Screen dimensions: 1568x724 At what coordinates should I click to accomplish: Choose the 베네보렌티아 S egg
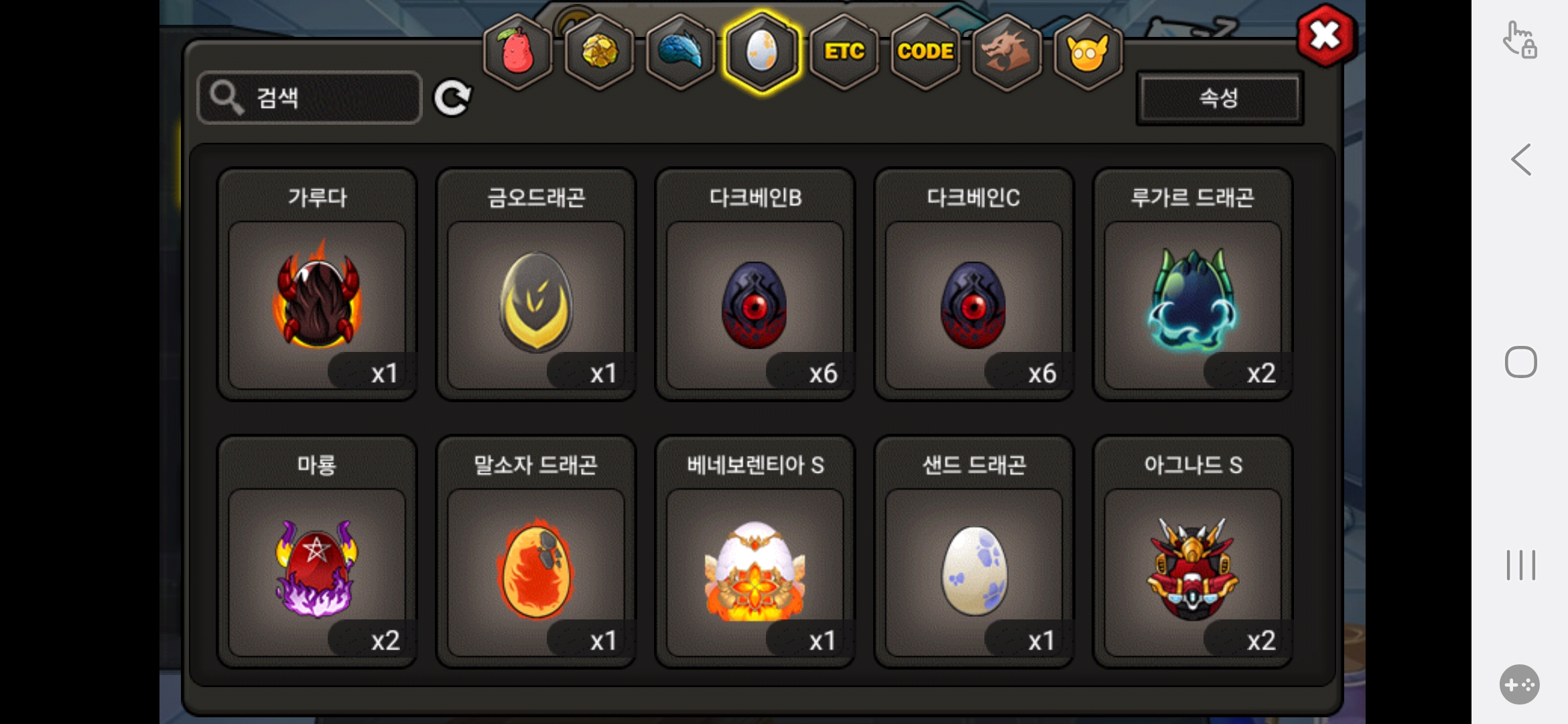click(x=755, y=552)
